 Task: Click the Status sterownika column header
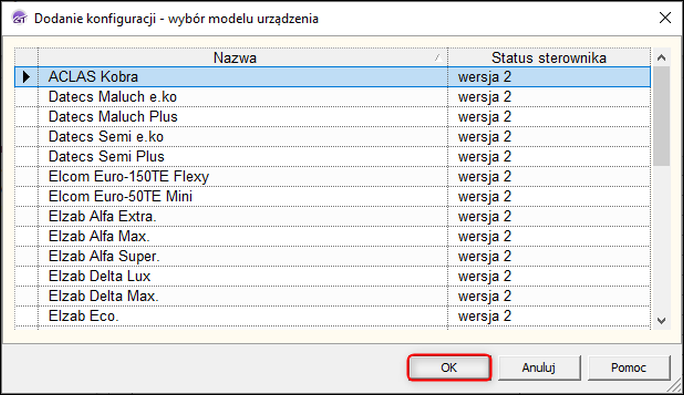549,58
